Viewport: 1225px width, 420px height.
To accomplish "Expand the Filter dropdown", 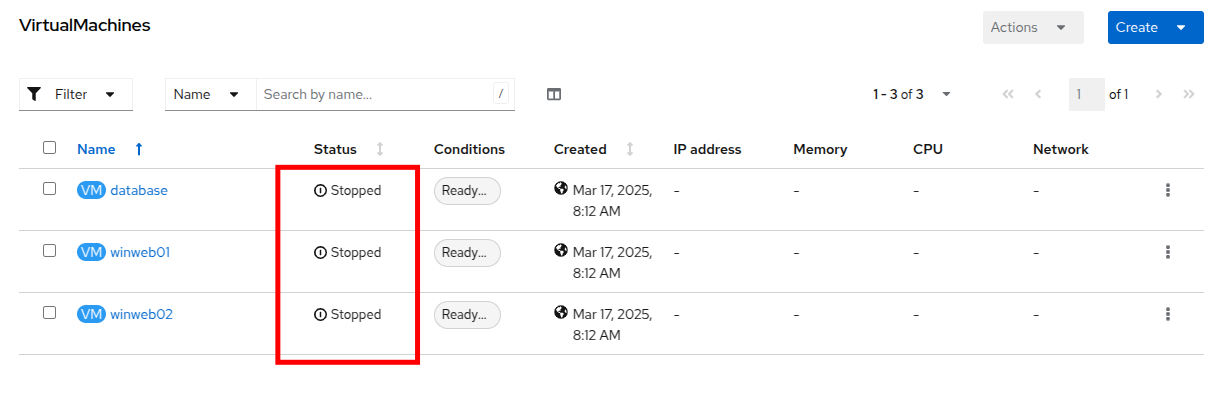I will coord(75,94).
